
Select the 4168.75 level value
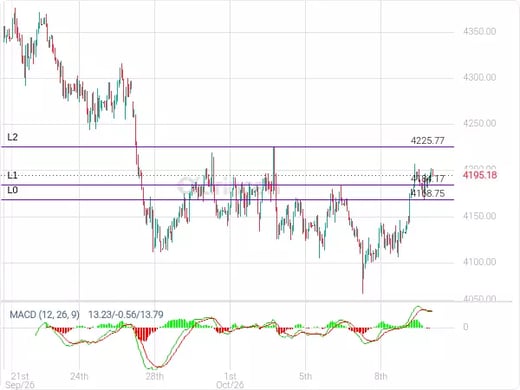pyautogui.click(x=428, y=194)
